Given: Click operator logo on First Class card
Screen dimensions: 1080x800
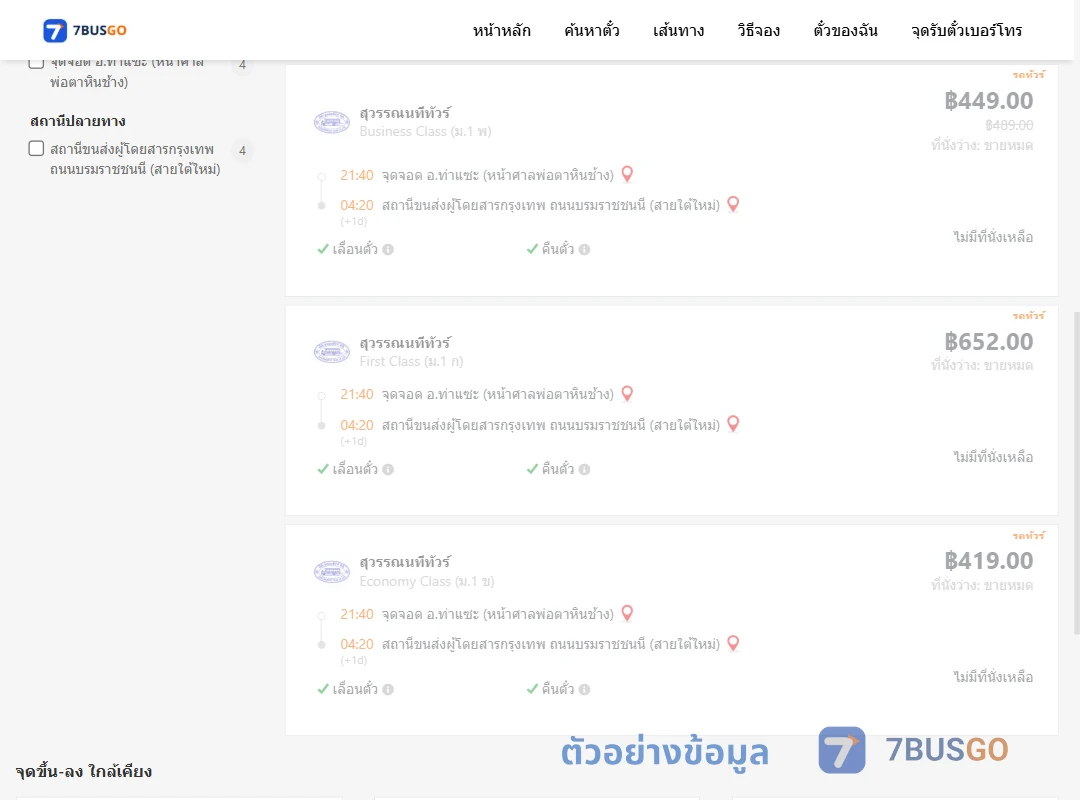Looking at the screenshot, I should tap(331, 352).
